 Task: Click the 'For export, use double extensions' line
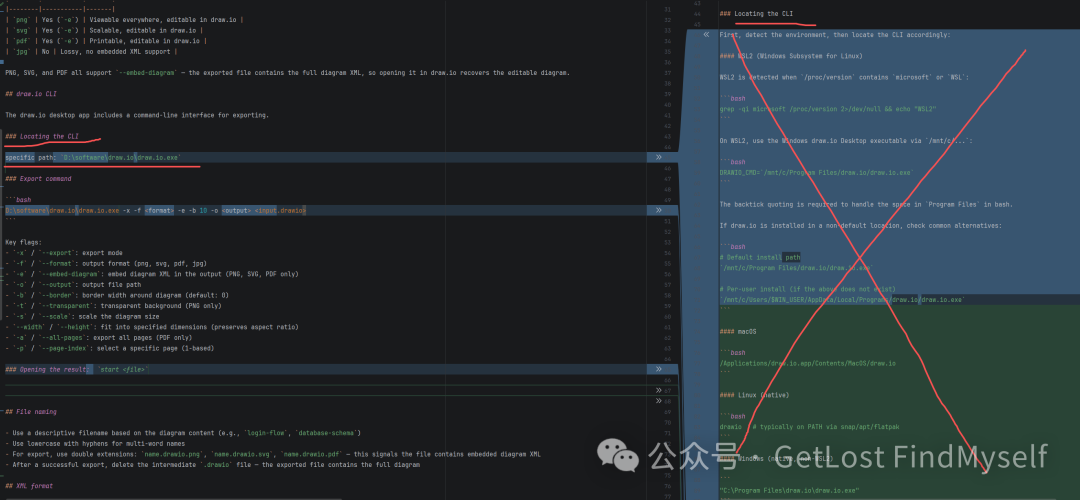273,455
